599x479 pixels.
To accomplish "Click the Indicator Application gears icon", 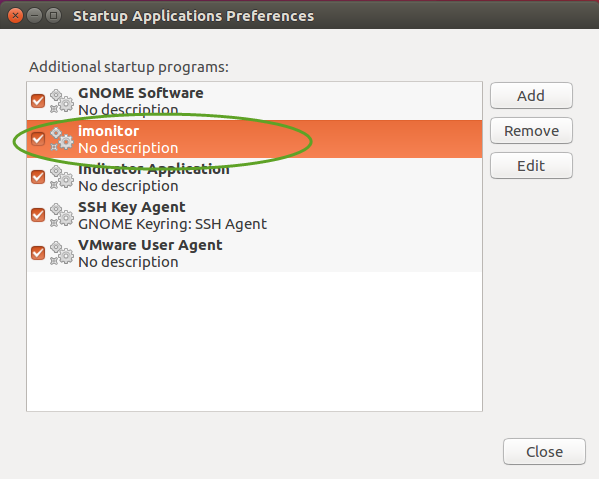I will coord(62,177).
